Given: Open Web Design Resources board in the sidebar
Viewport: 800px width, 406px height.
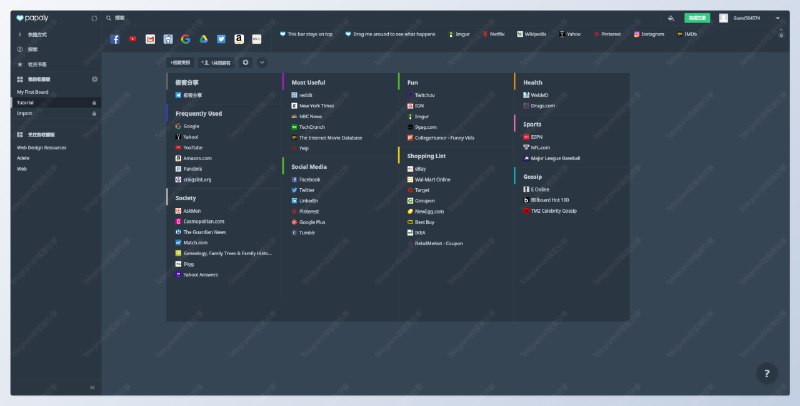Looking at the screenshot, I should click(x=41, y=147).
